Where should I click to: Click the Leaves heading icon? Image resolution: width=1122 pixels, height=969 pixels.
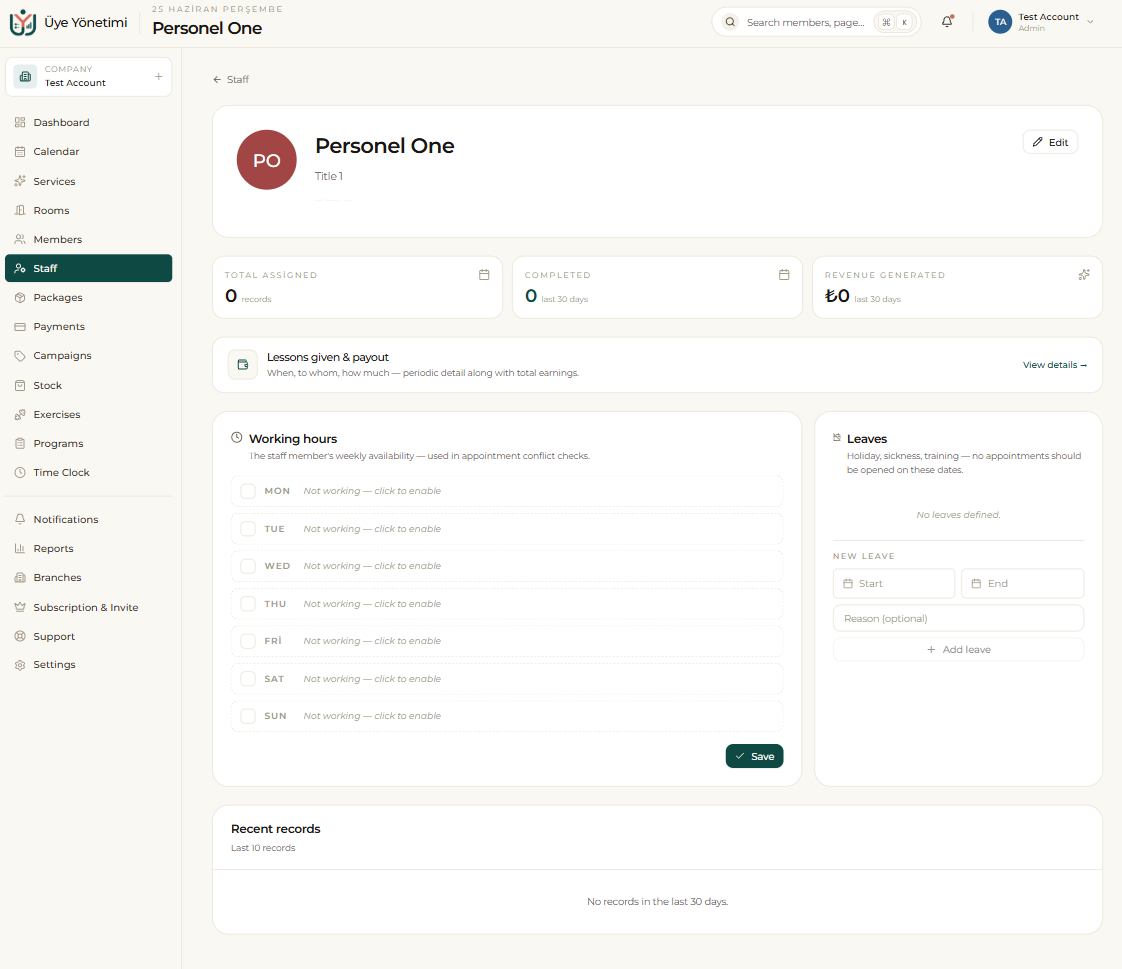click(x=836, y=437)
